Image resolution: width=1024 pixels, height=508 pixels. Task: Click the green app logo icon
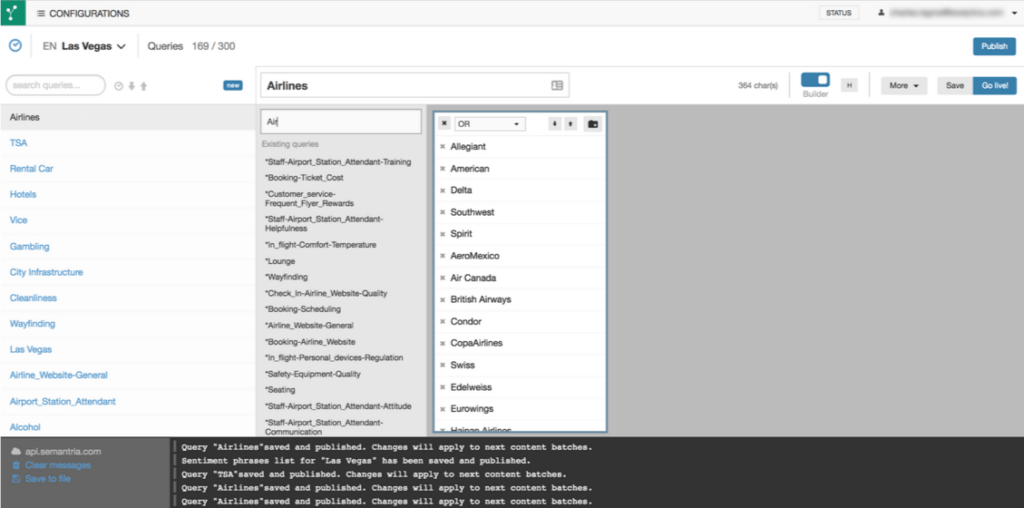(x=13, y=12)
